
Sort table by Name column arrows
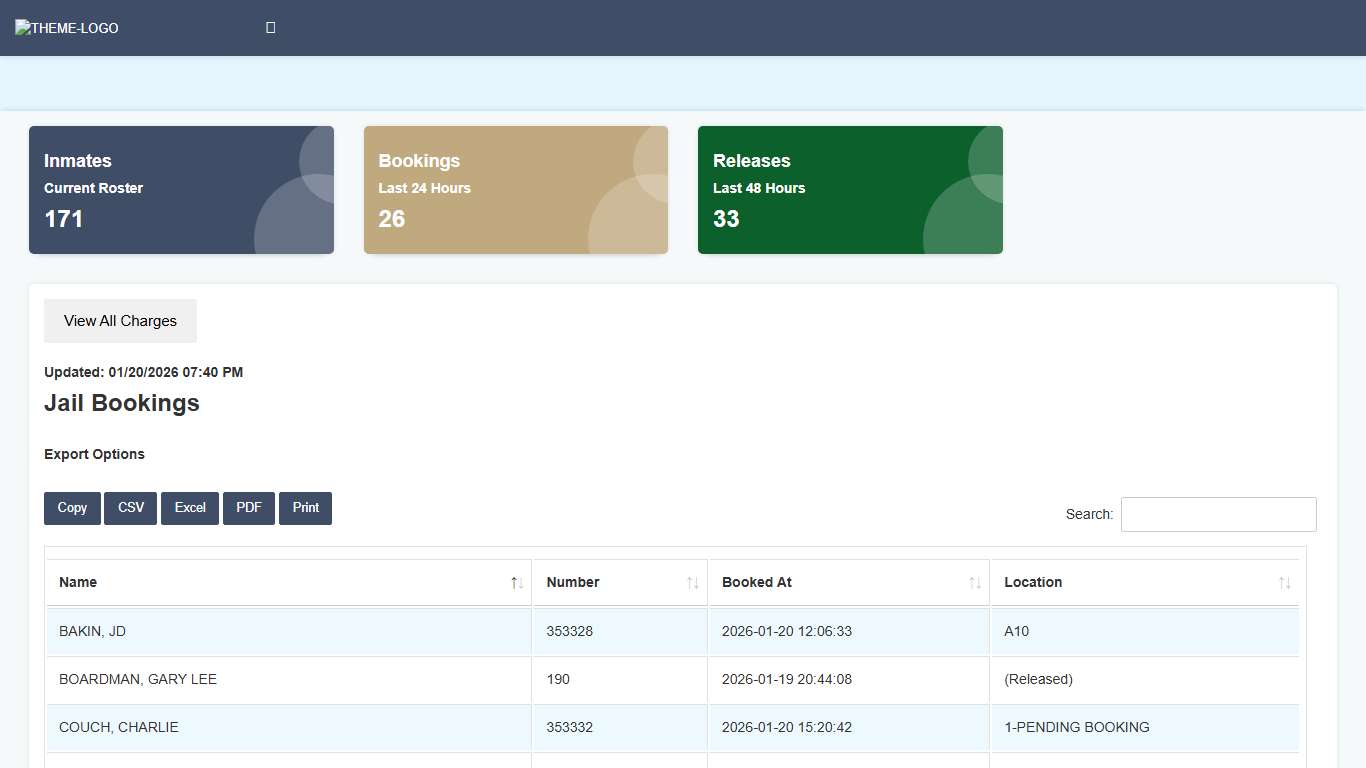coord(516,583)
